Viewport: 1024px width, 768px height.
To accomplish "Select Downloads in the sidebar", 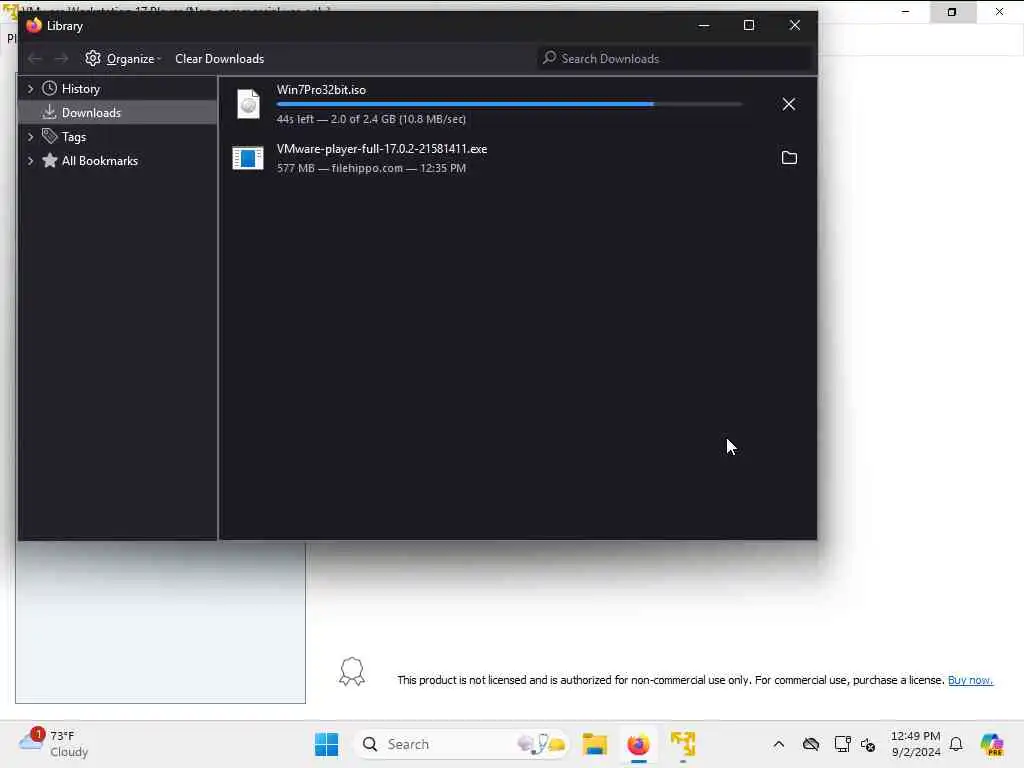I will coord(118,113).
